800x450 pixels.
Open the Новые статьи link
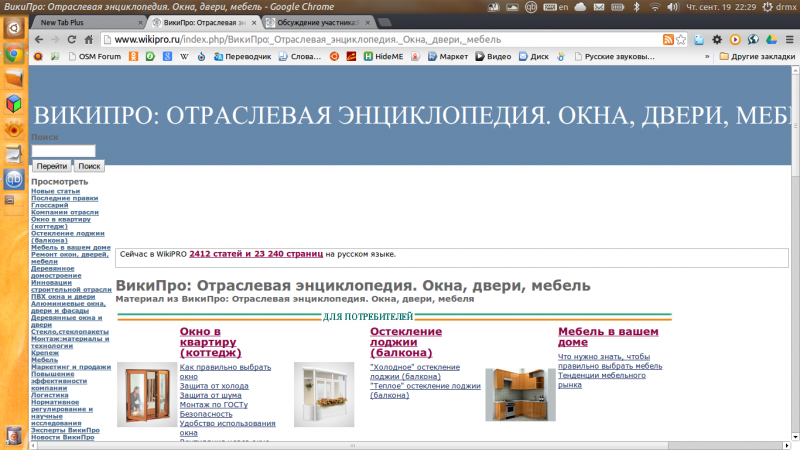55,191
